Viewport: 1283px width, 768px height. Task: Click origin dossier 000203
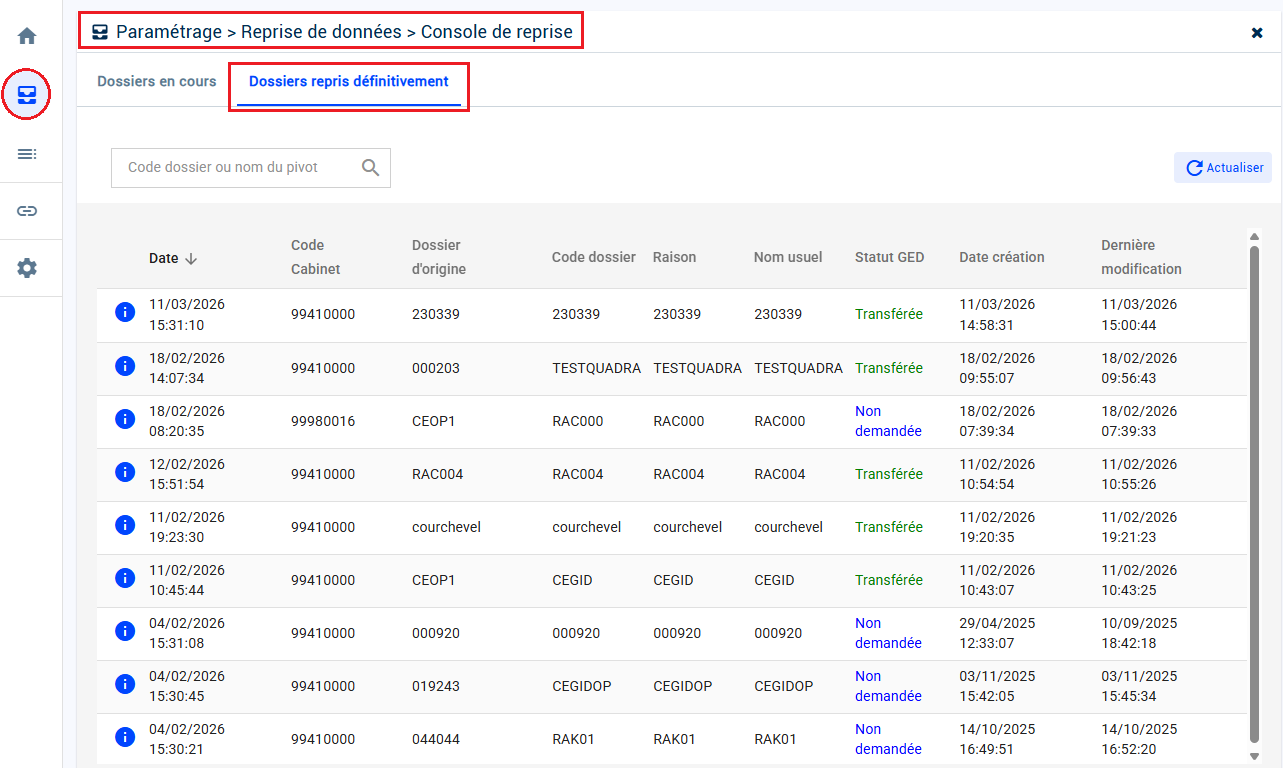[436, 368]
